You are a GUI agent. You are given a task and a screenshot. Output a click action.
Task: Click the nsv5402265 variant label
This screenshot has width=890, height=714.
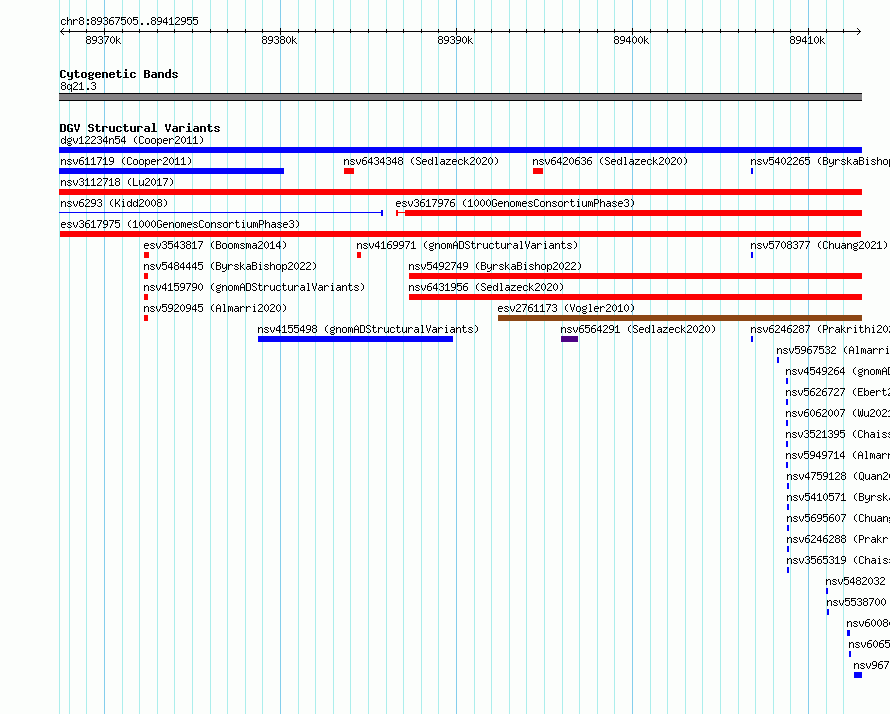(820, 161)
